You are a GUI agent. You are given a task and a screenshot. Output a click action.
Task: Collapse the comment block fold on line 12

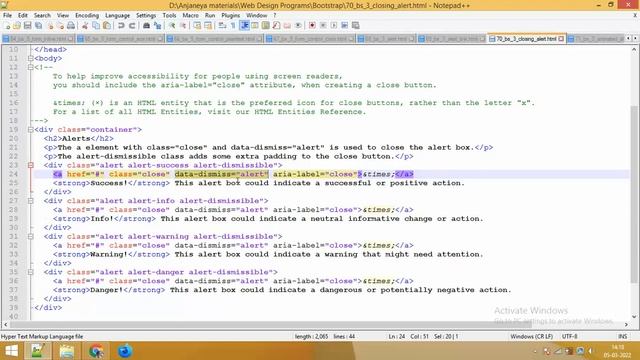pyautogui.click(x=31, y=67)
